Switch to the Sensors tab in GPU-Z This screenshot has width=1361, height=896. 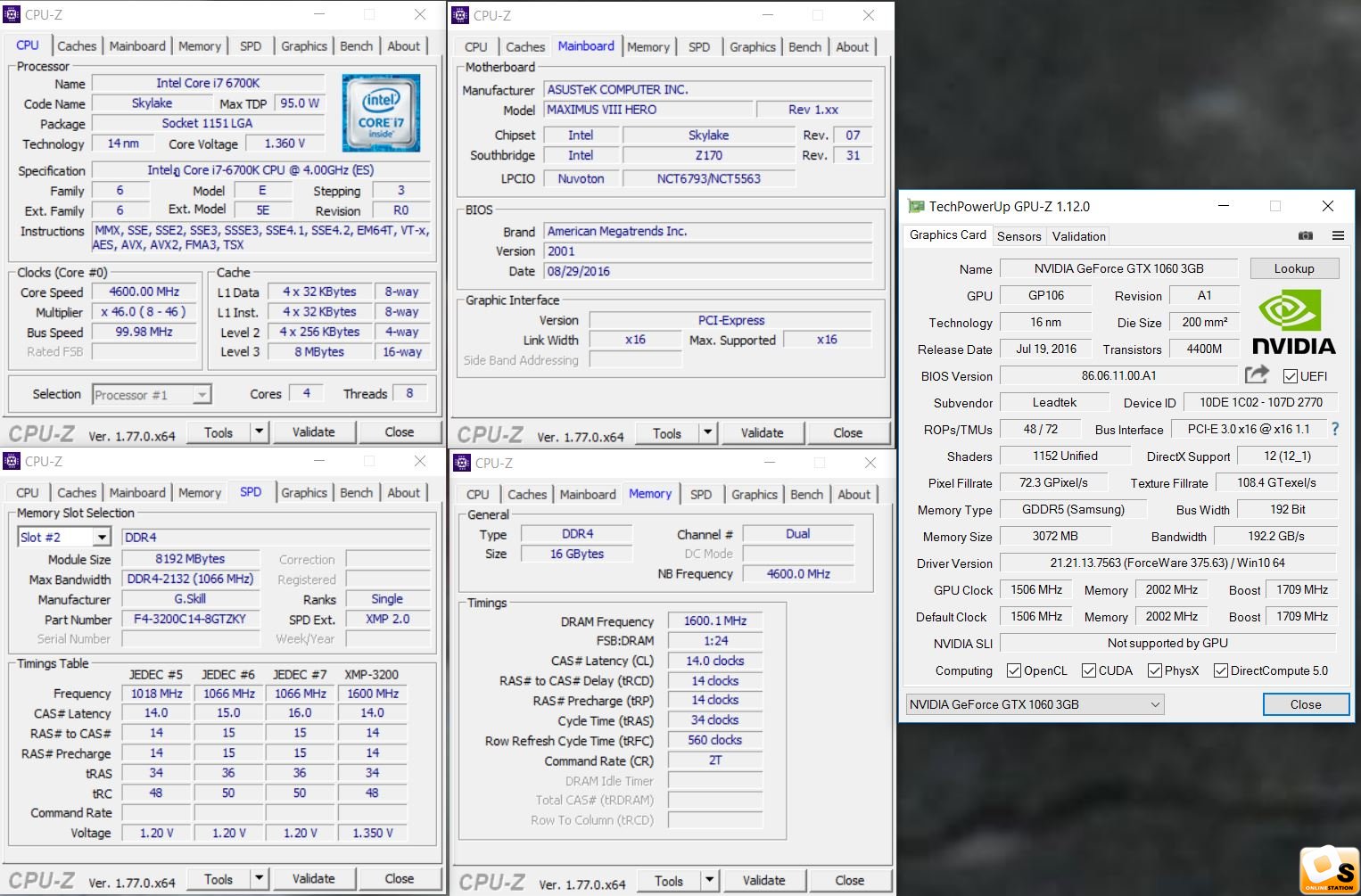coord(1019,236)
